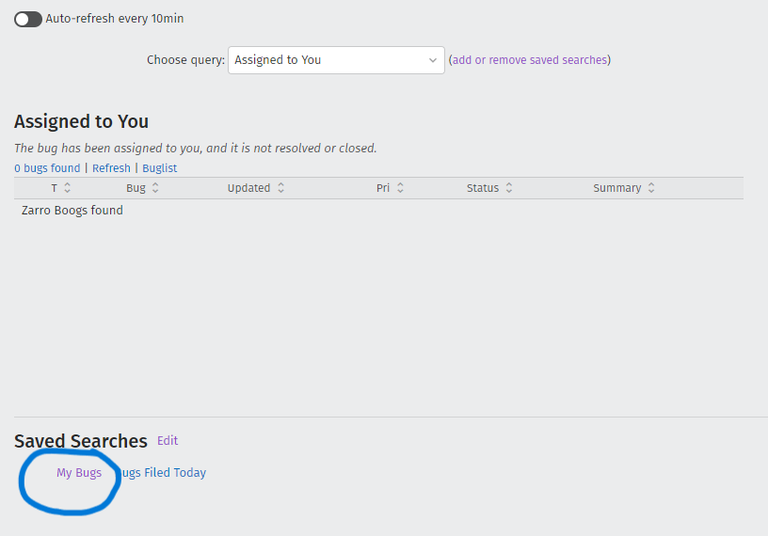Viewport: 768px width, 536px height.
Task: Click the Saved Searches heading
Action: point(80,441)
